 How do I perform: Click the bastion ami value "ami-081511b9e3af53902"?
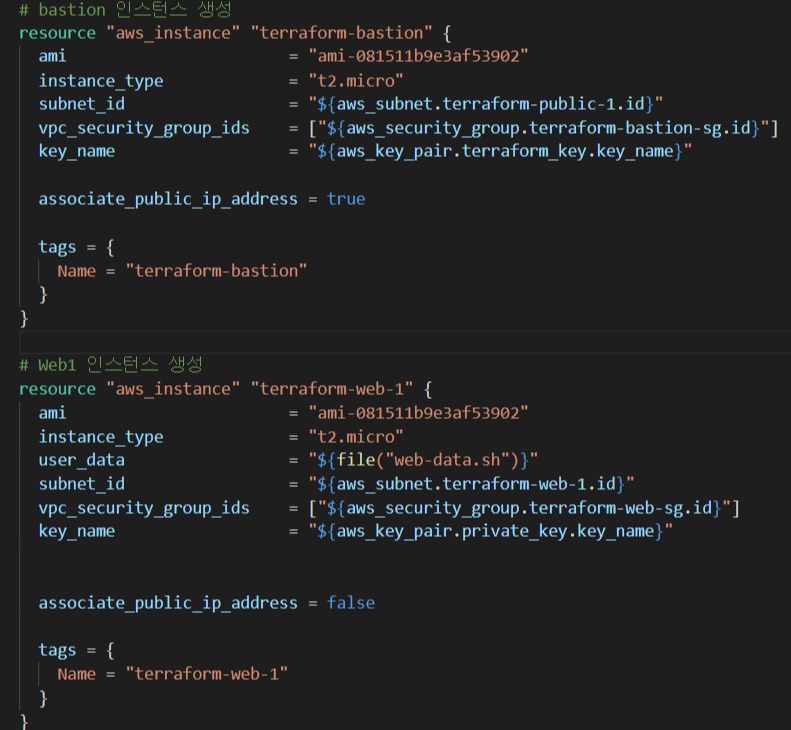point(418,56)
